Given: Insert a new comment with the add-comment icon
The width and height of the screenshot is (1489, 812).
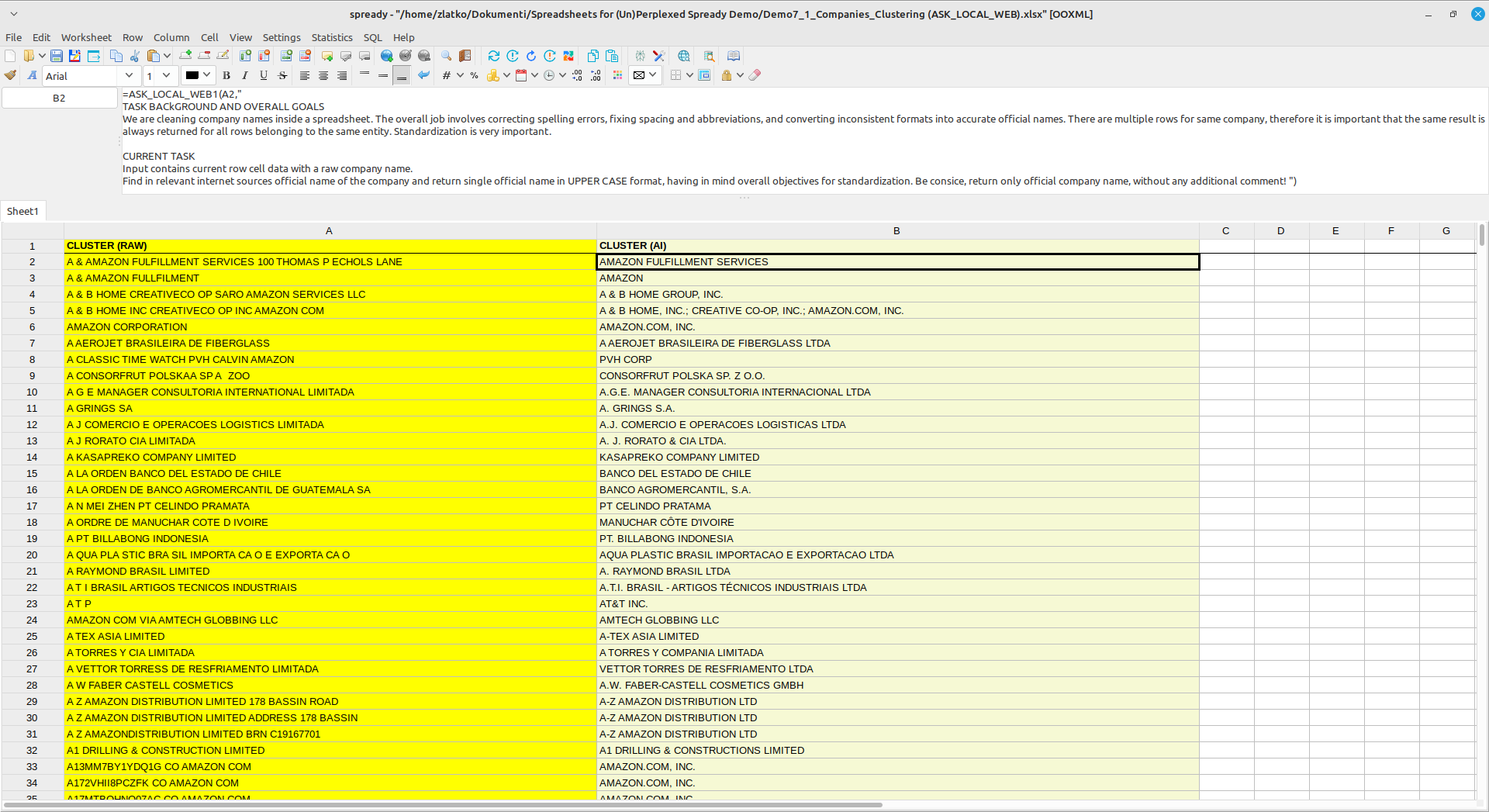Looking at the screenshot, I should pyautogui.click(x=326, y=56).
